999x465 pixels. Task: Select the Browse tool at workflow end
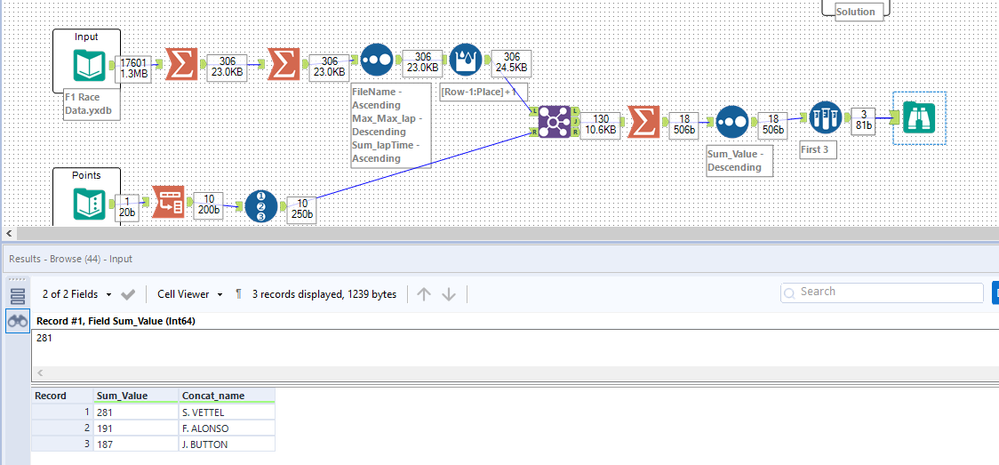[x=919, y=117]
